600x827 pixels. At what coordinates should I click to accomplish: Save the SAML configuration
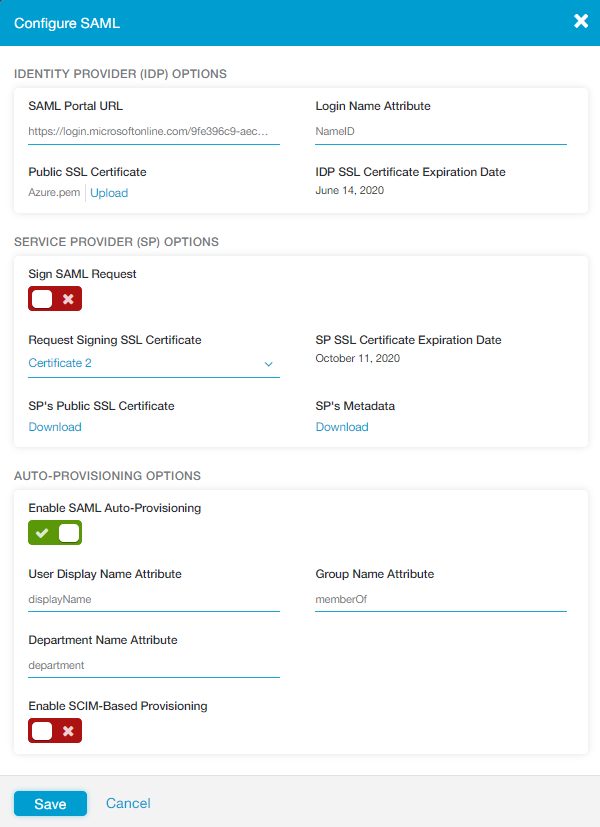pos(50,802)
